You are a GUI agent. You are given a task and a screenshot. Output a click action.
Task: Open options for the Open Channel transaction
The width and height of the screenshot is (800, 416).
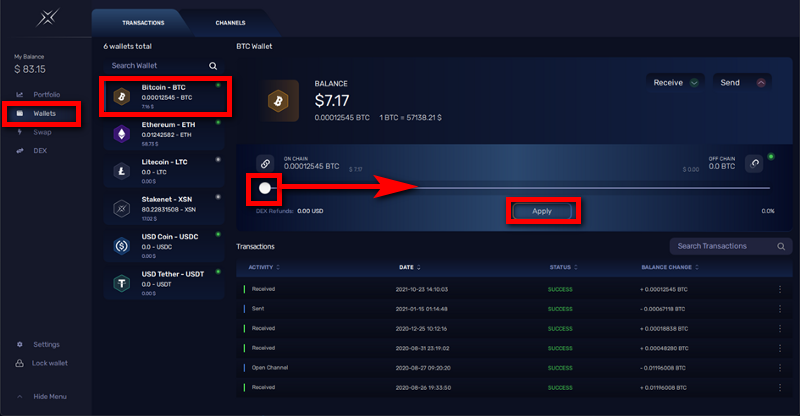780,368
